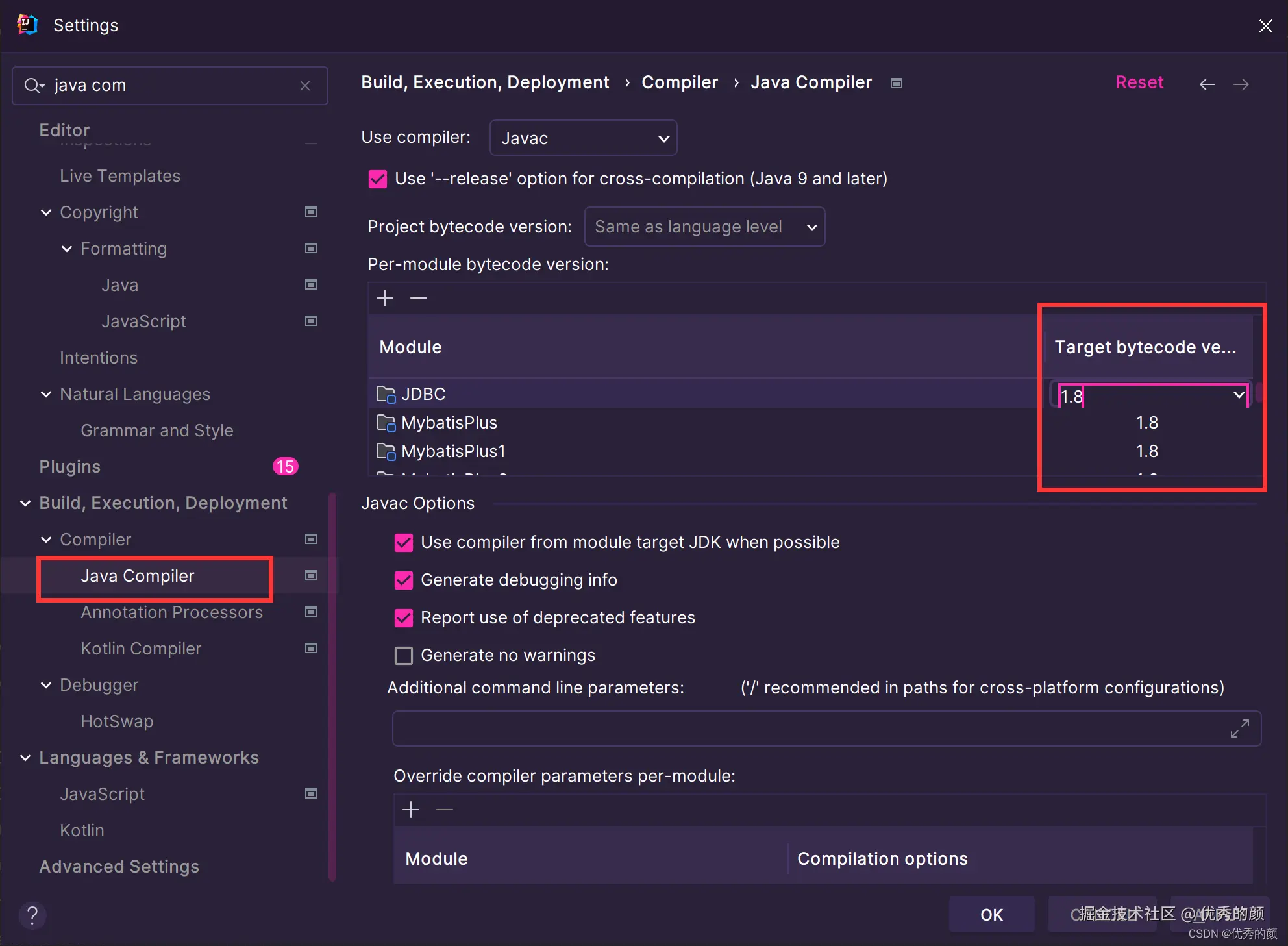This screenshot has width=1288, height=946.
Task: Open Project bytecode version dropdown
Action: point(704,227)
